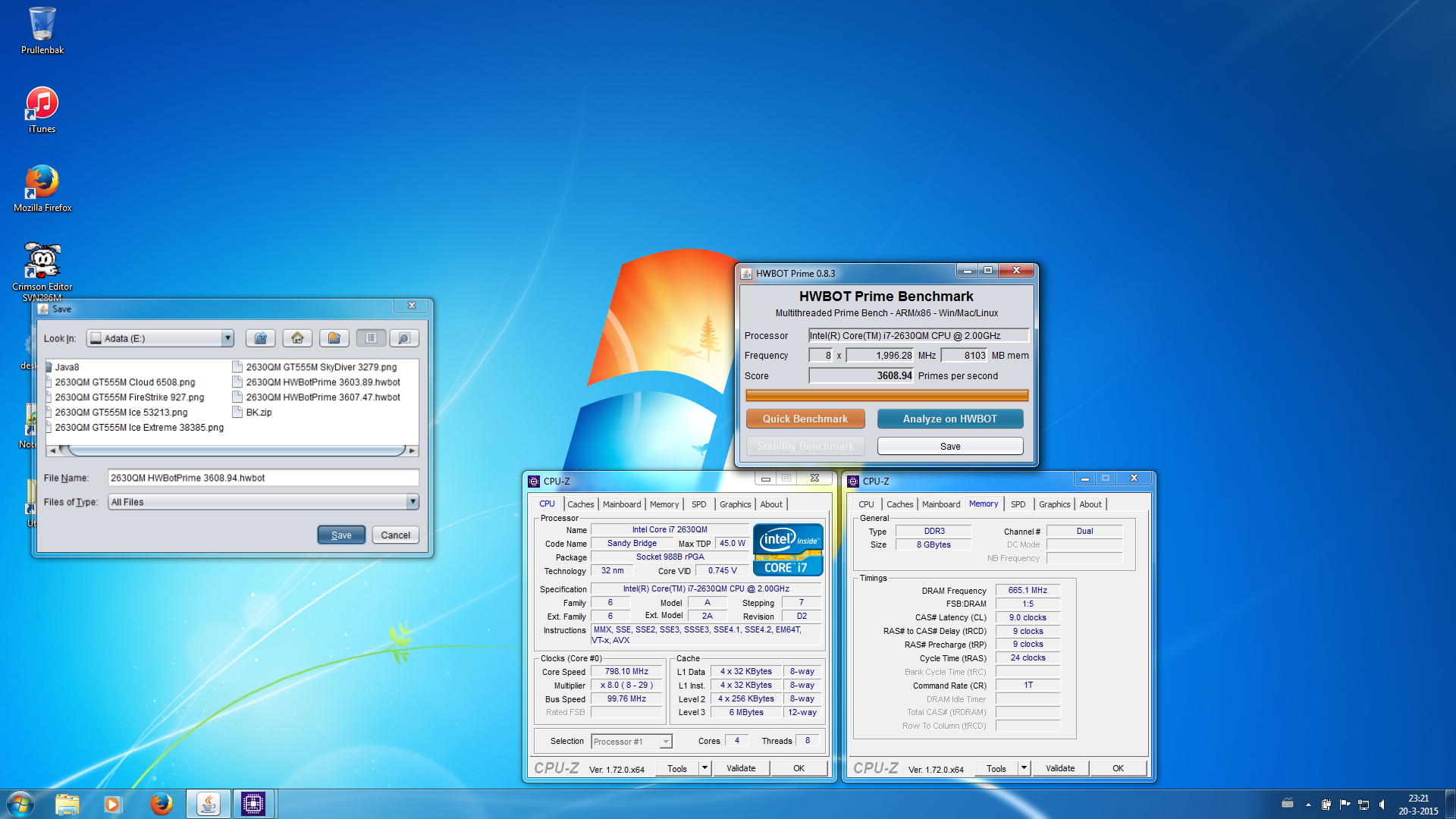Screen dimensions: 1456x819
Task: Click Validate button in left CPU-Z
Action: point(741,768)
